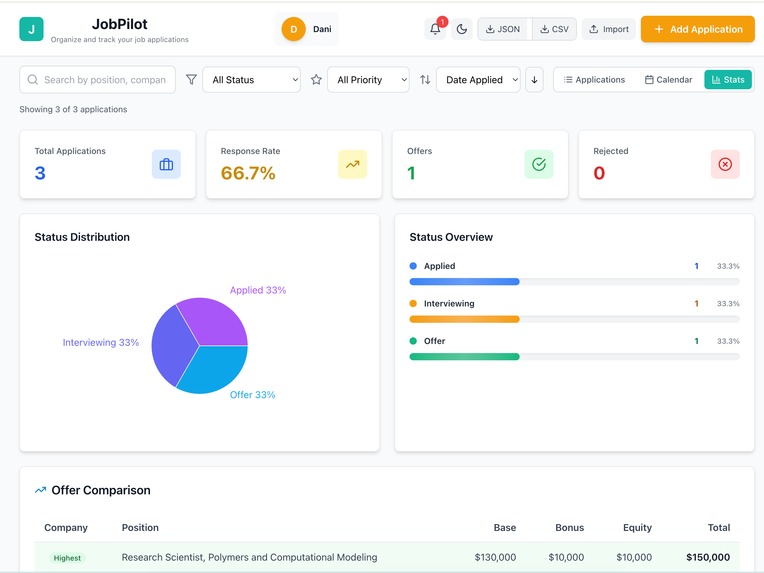
Task: Switch to the Calendar tab
Action: pyautogui.click(x=668, y=79)
